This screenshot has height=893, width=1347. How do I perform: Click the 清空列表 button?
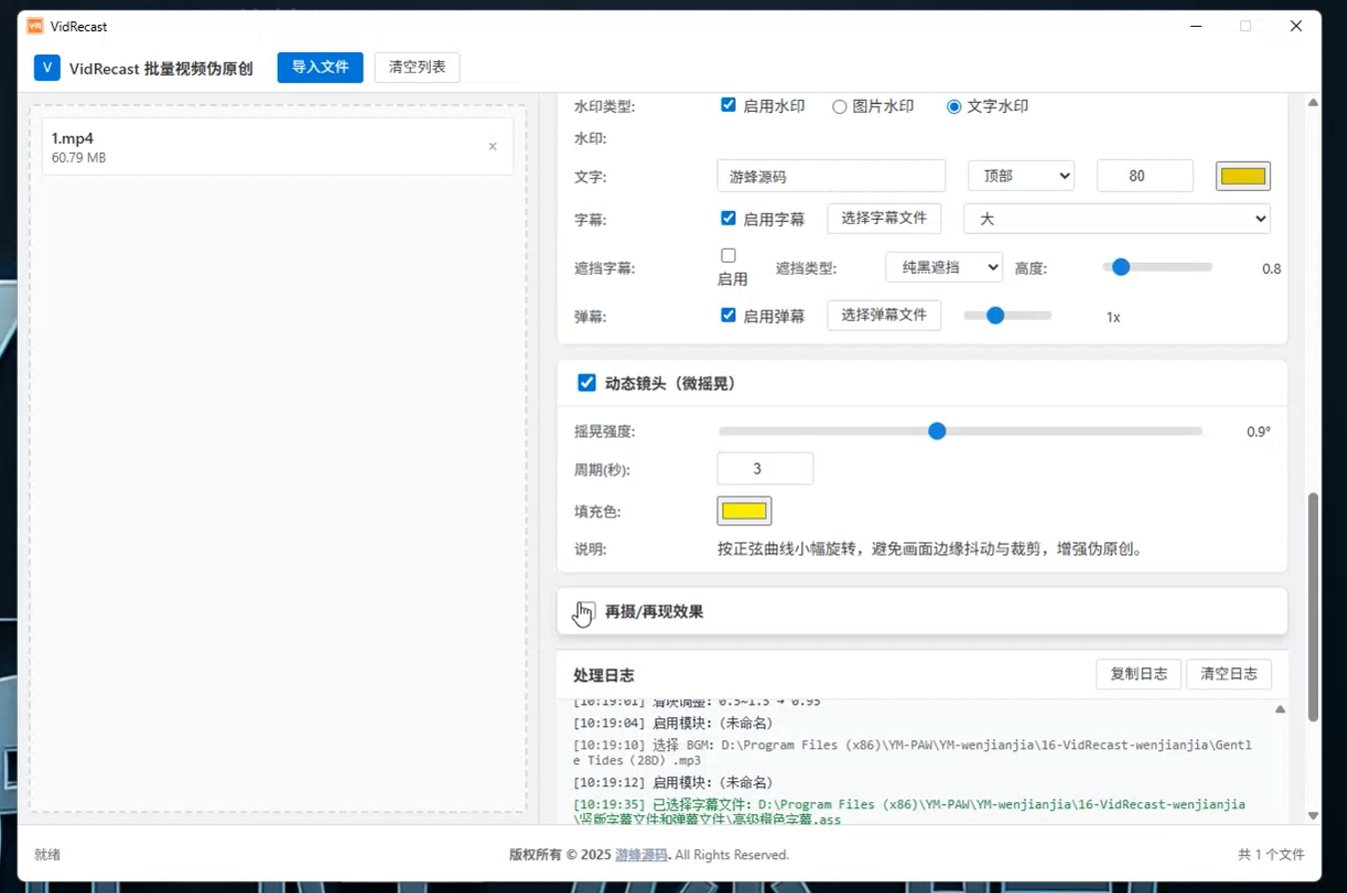click(x=417, y=68)
